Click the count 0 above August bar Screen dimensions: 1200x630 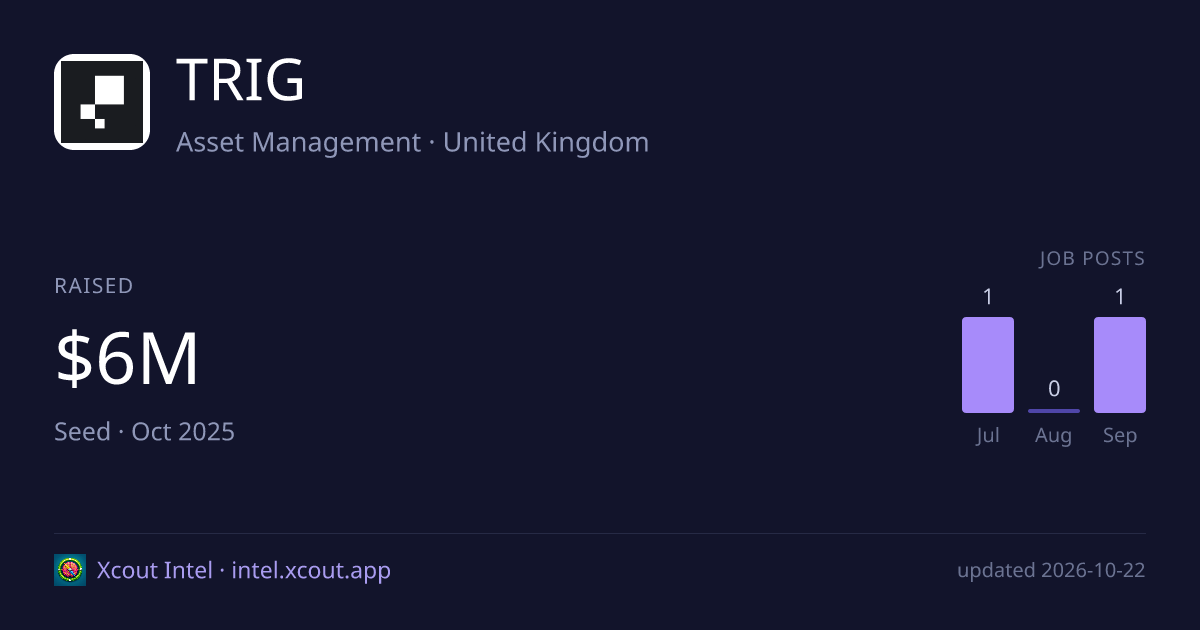pyautogui.click(x=1054, y=389)
